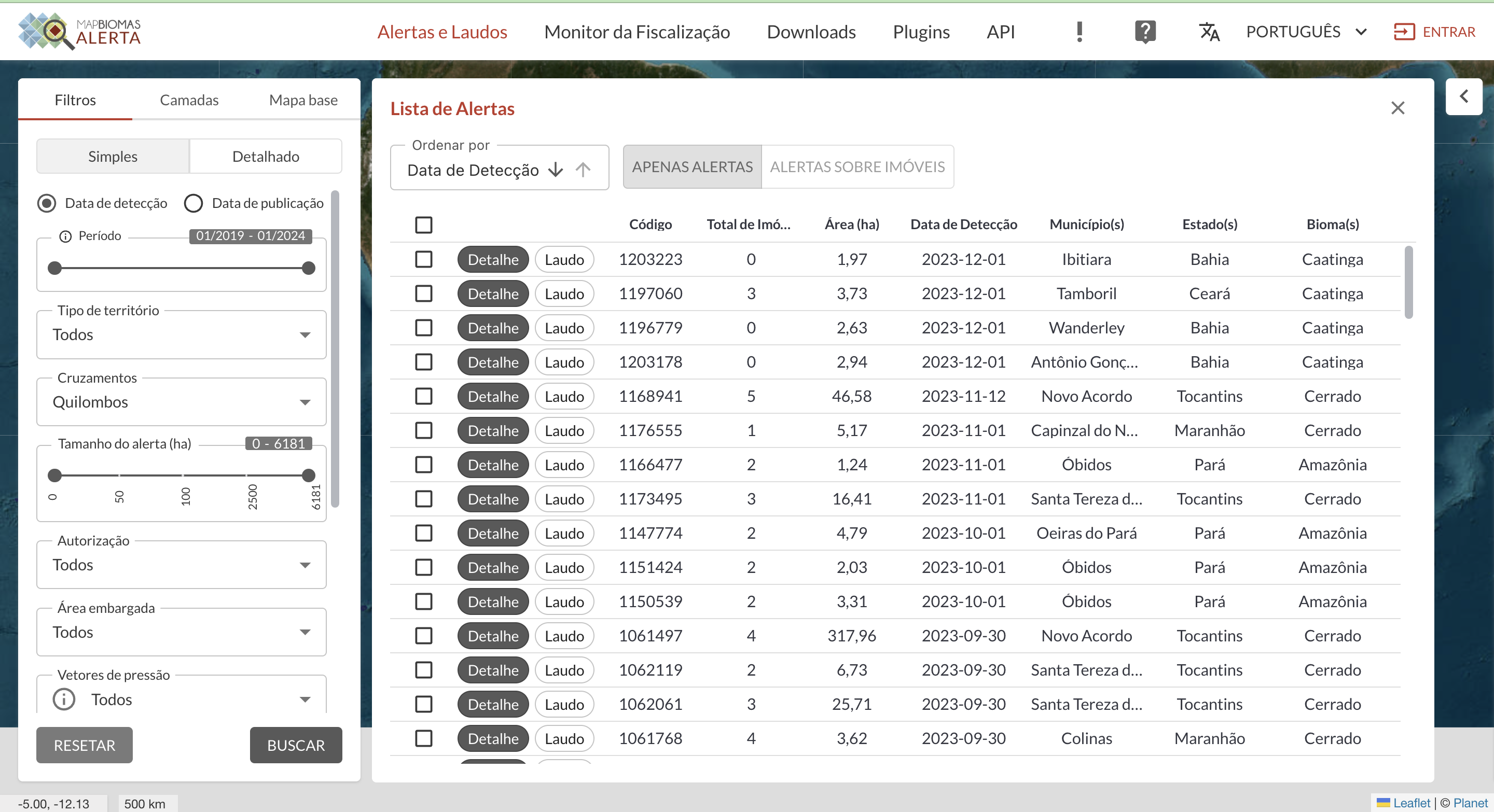Viewport: 1494px width, 812px height.
Task: Click the RESETAR button
Action: (x=85, y=745)
